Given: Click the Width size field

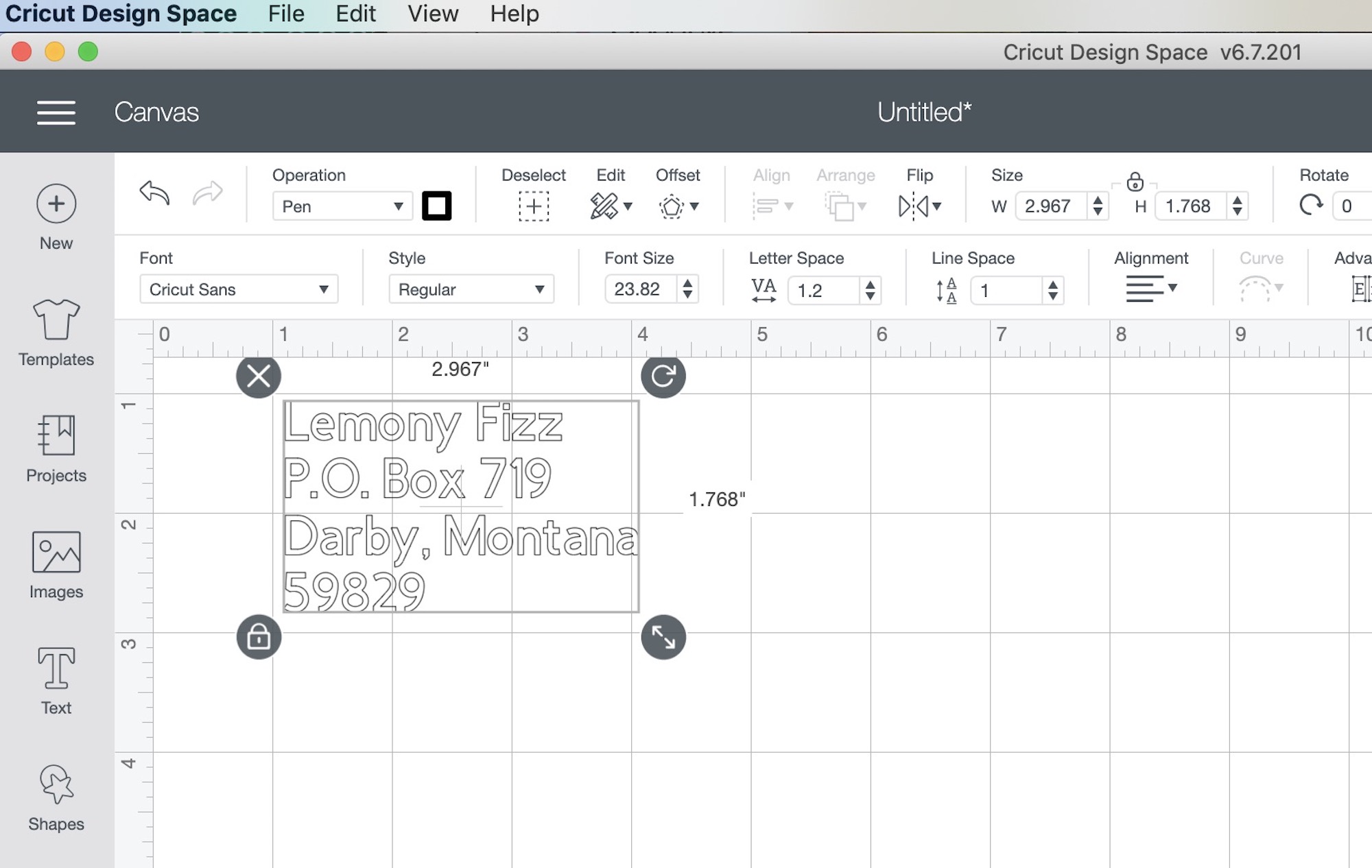Looking at the screenshot, I should tap(1052, 206).
